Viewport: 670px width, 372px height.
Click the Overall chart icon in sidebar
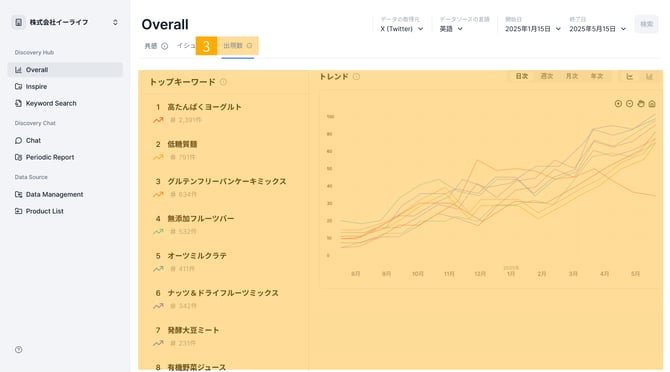tap(18, 70)
